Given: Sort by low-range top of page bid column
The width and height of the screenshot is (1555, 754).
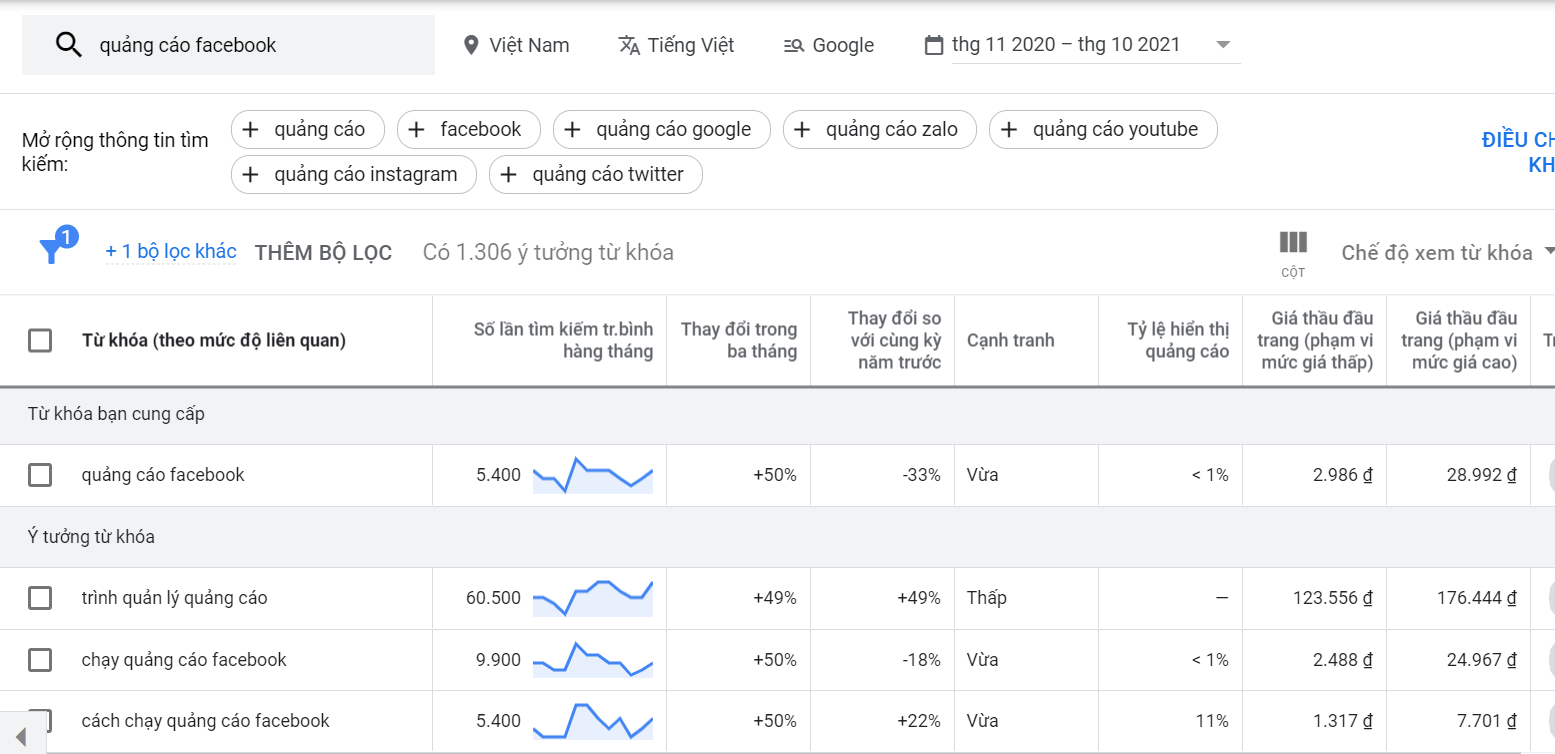Looking at the screenshot, I should [x=1315, y=340].
